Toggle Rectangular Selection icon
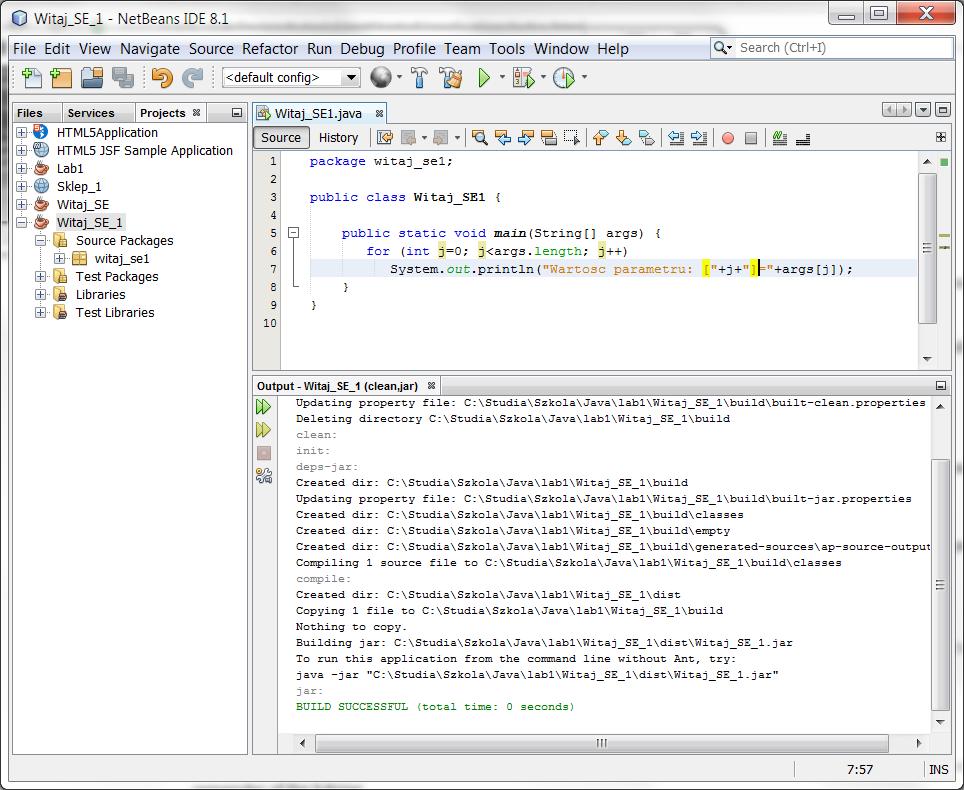 click(x=572, y=138)
